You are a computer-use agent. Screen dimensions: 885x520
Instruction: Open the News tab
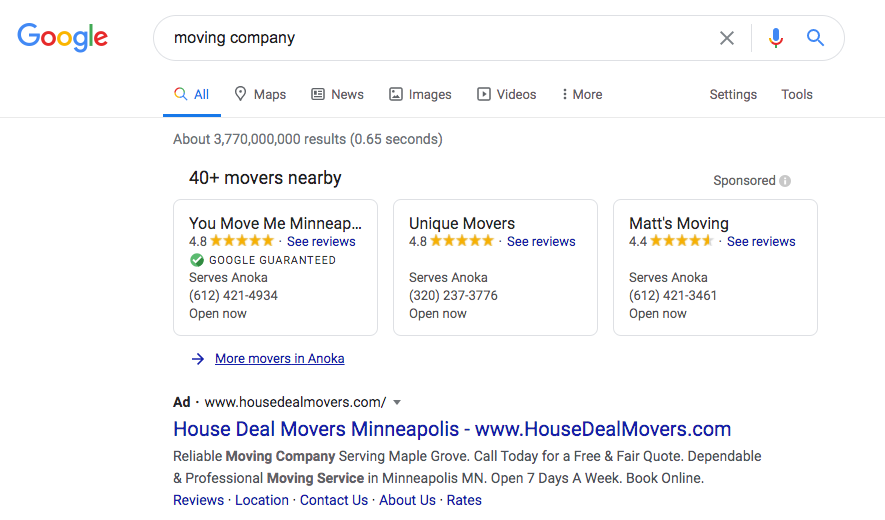[338, 94]
